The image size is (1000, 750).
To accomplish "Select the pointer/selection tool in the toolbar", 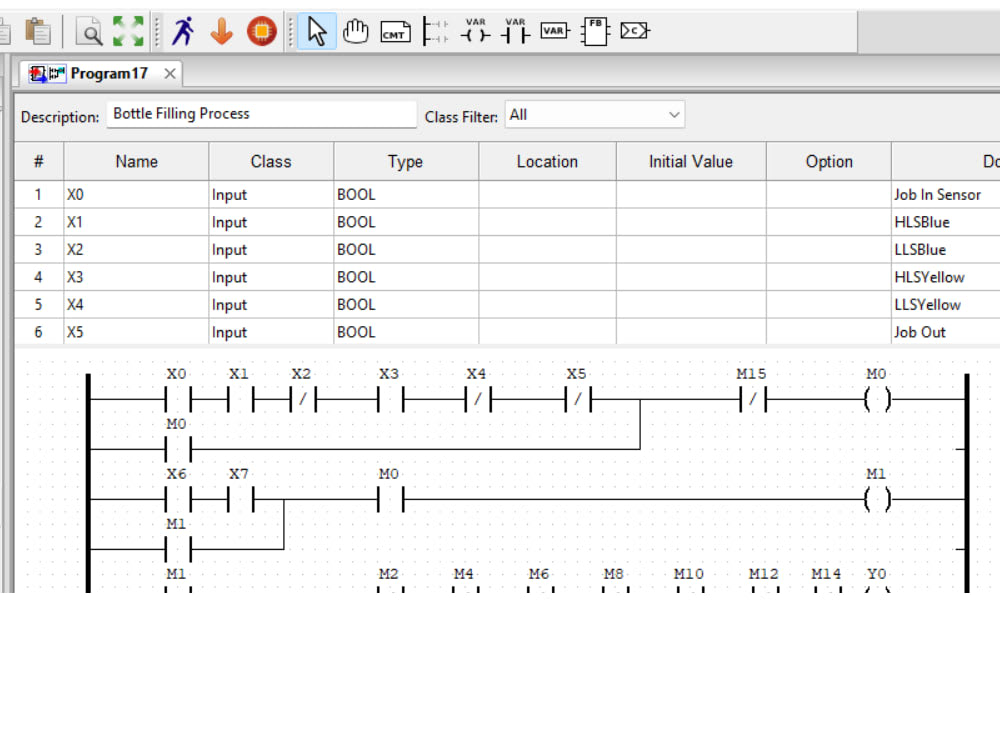I will pyautogui.click(x=314, y=31).
